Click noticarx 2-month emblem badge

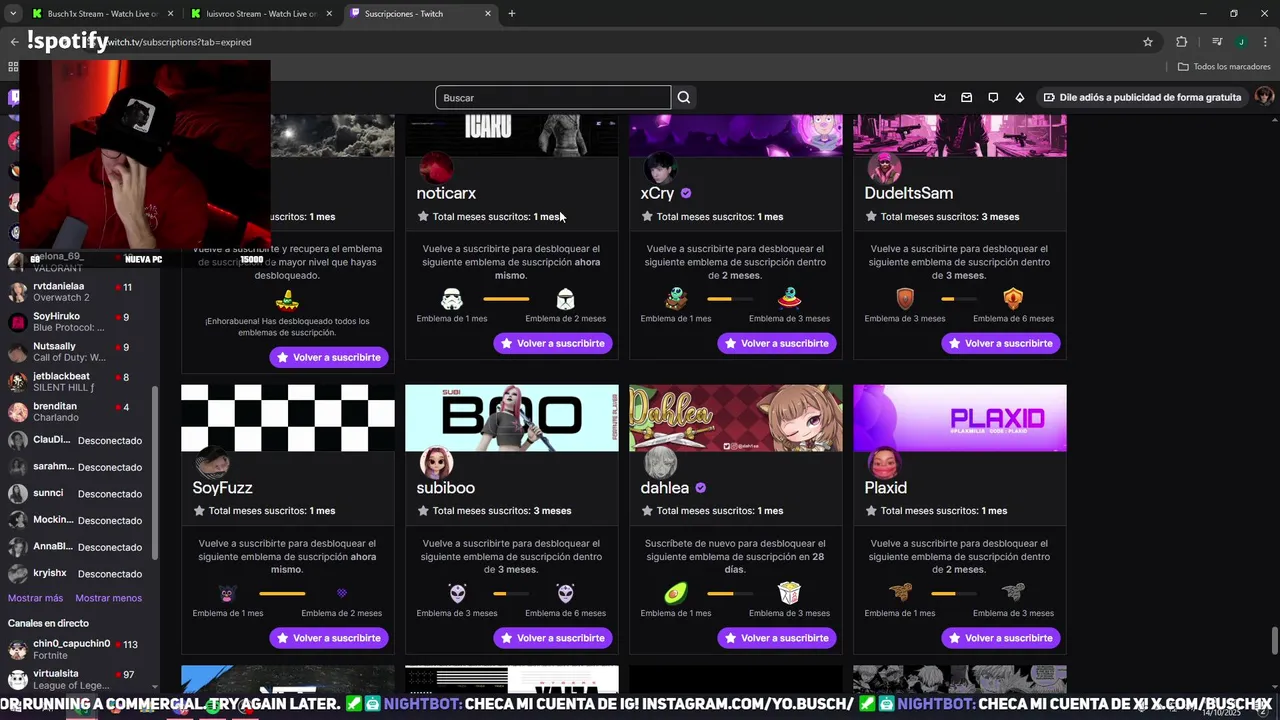click(x=565, y=298)
